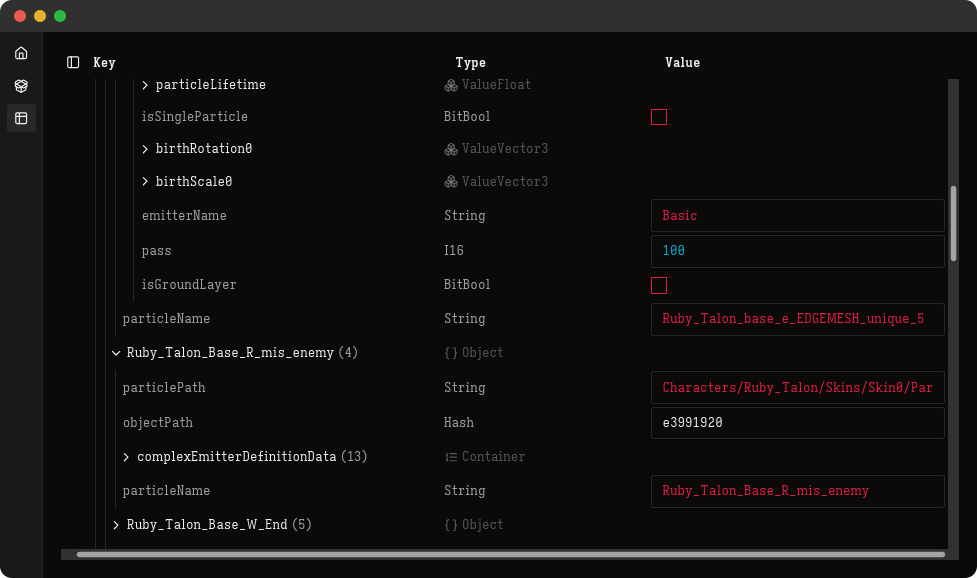This screenshot has width=977, height=578.
Task: Edit the objectPath hash field e3991920
Action: point(798,423)
